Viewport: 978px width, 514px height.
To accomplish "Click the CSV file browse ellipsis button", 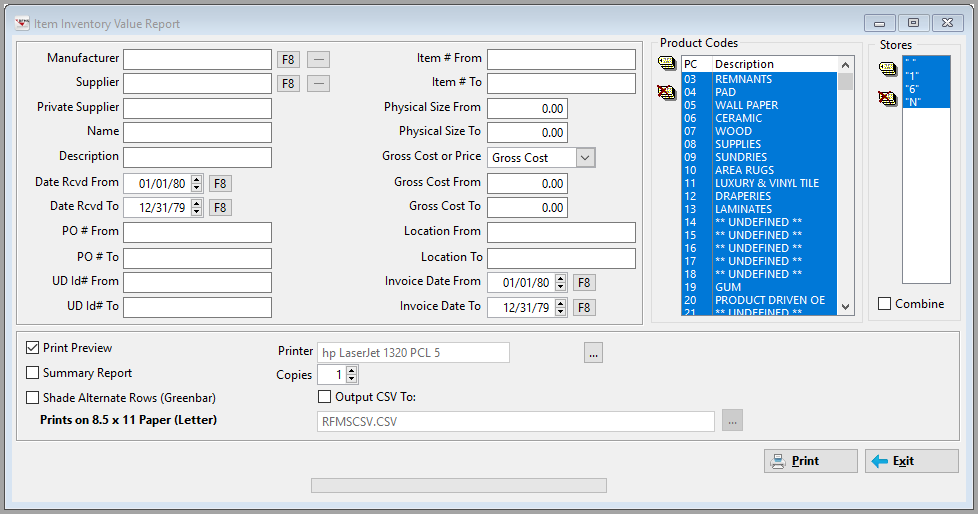I will pyautogui.click(x=732, y=421).
